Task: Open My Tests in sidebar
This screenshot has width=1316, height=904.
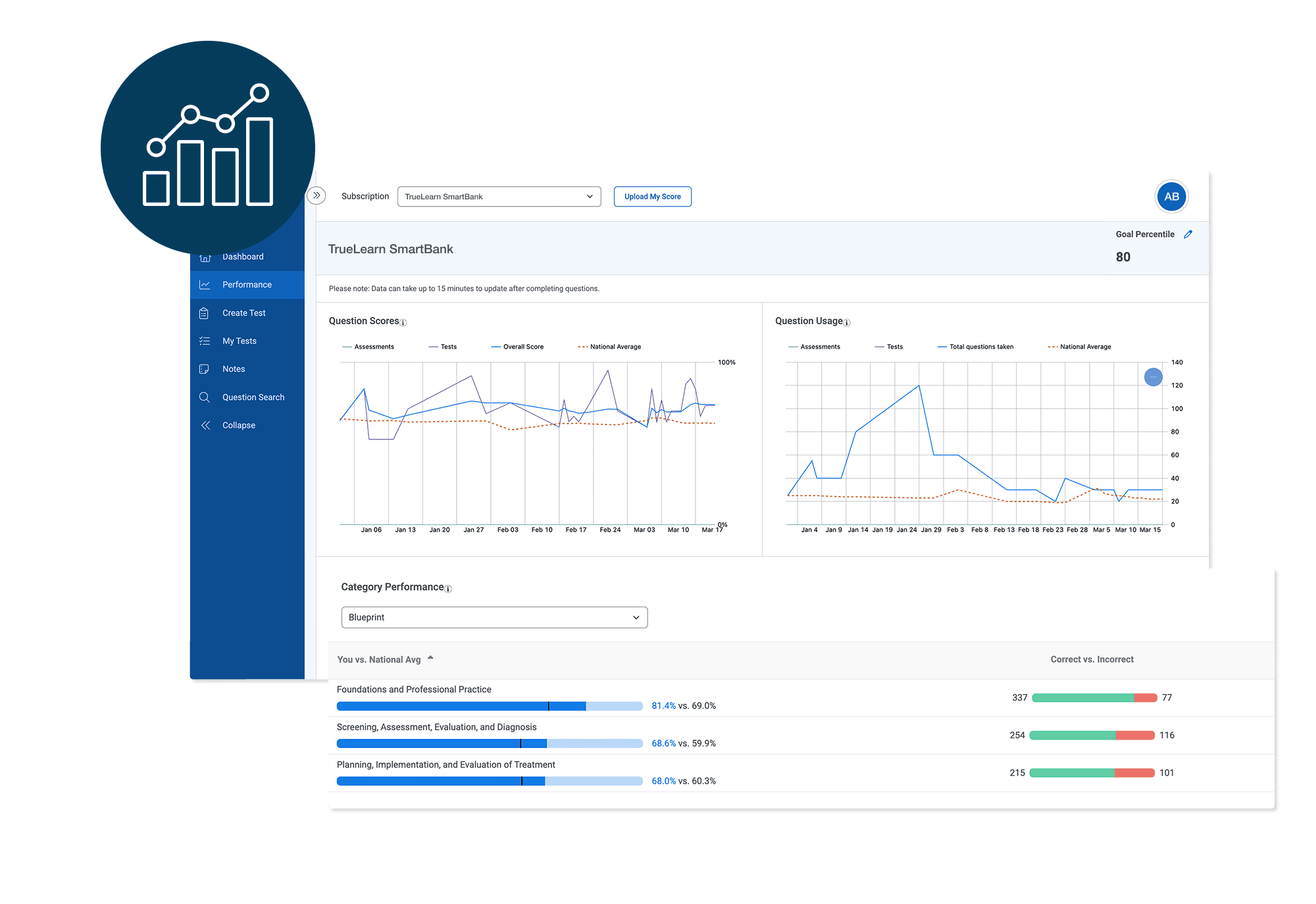Action: (x=240, y=341)
